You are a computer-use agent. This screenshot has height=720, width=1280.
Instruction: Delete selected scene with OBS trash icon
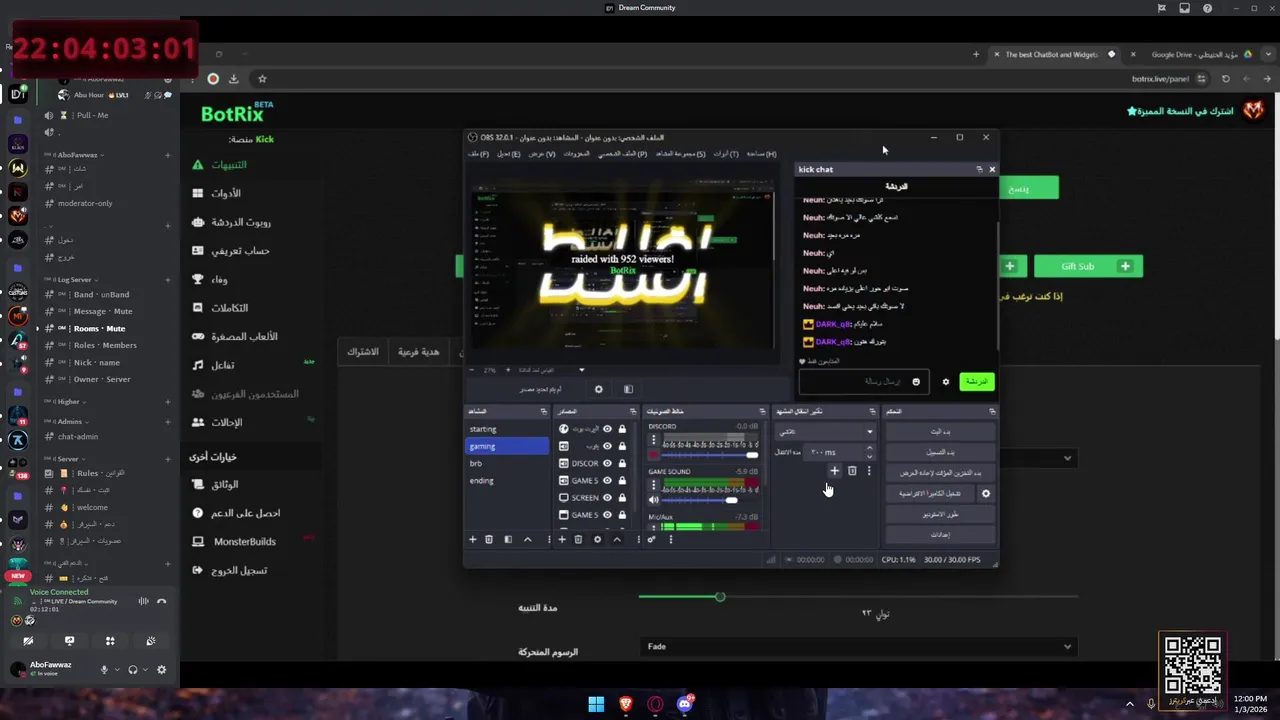click(489, 539)
